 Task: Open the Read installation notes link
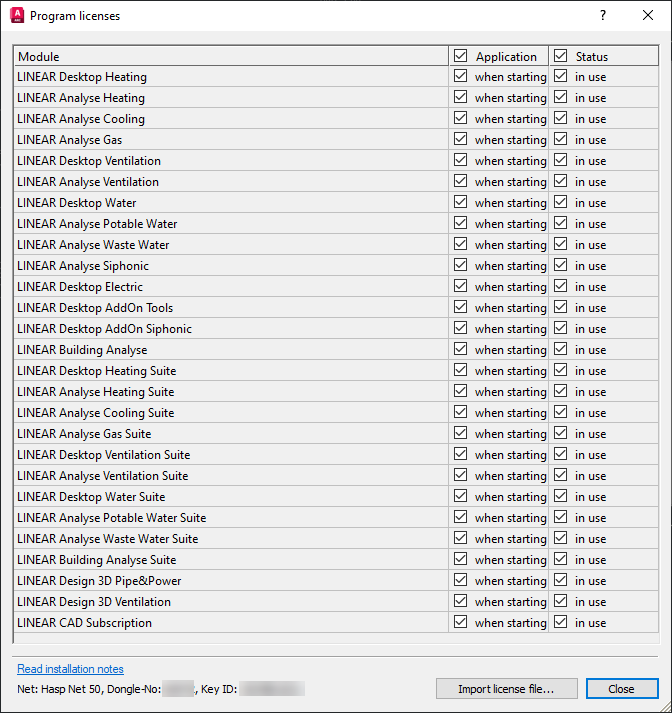point(70,669)
